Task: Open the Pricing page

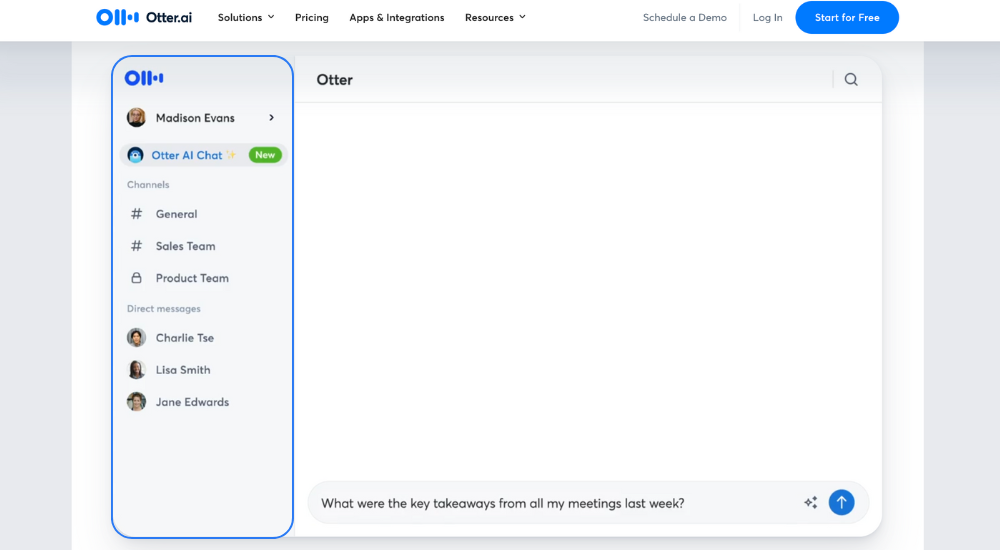Action: coord(312,17)
